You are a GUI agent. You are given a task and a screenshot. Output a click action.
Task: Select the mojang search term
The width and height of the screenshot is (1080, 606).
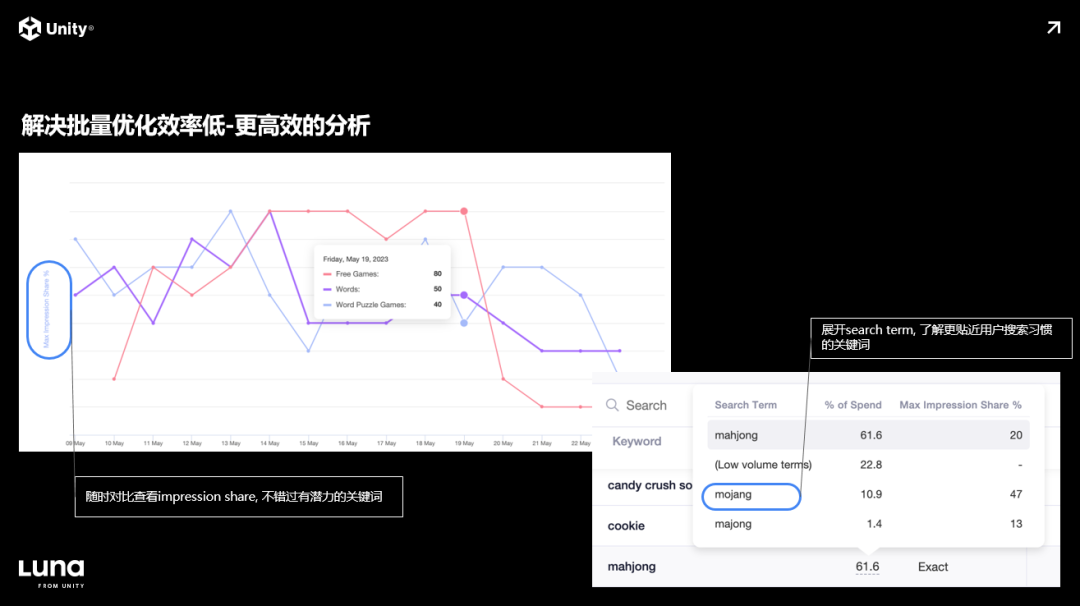click(733, 494)
